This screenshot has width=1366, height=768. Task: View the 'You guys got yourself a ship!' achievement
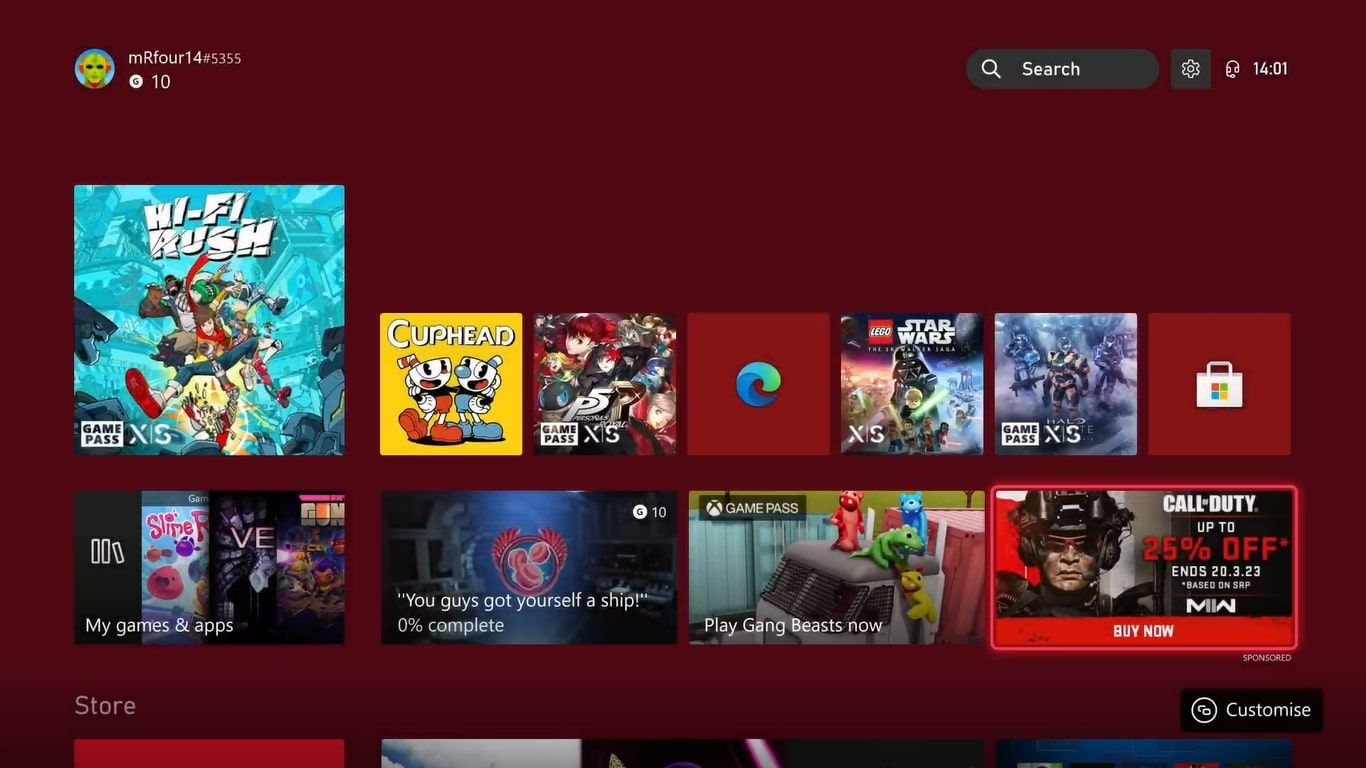(x=529, y=567)
